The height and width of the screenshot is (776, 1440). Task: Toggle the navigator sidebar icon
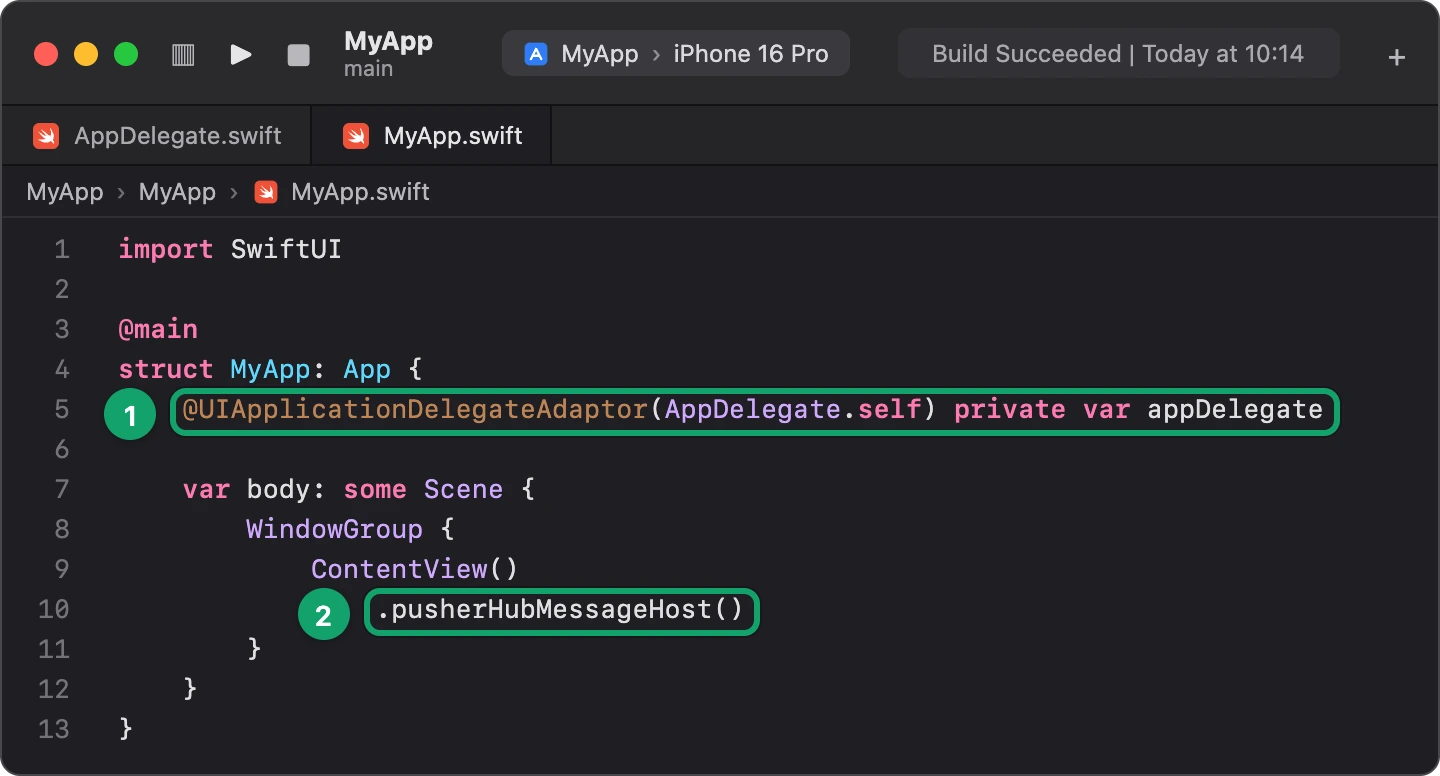point(183,55)
